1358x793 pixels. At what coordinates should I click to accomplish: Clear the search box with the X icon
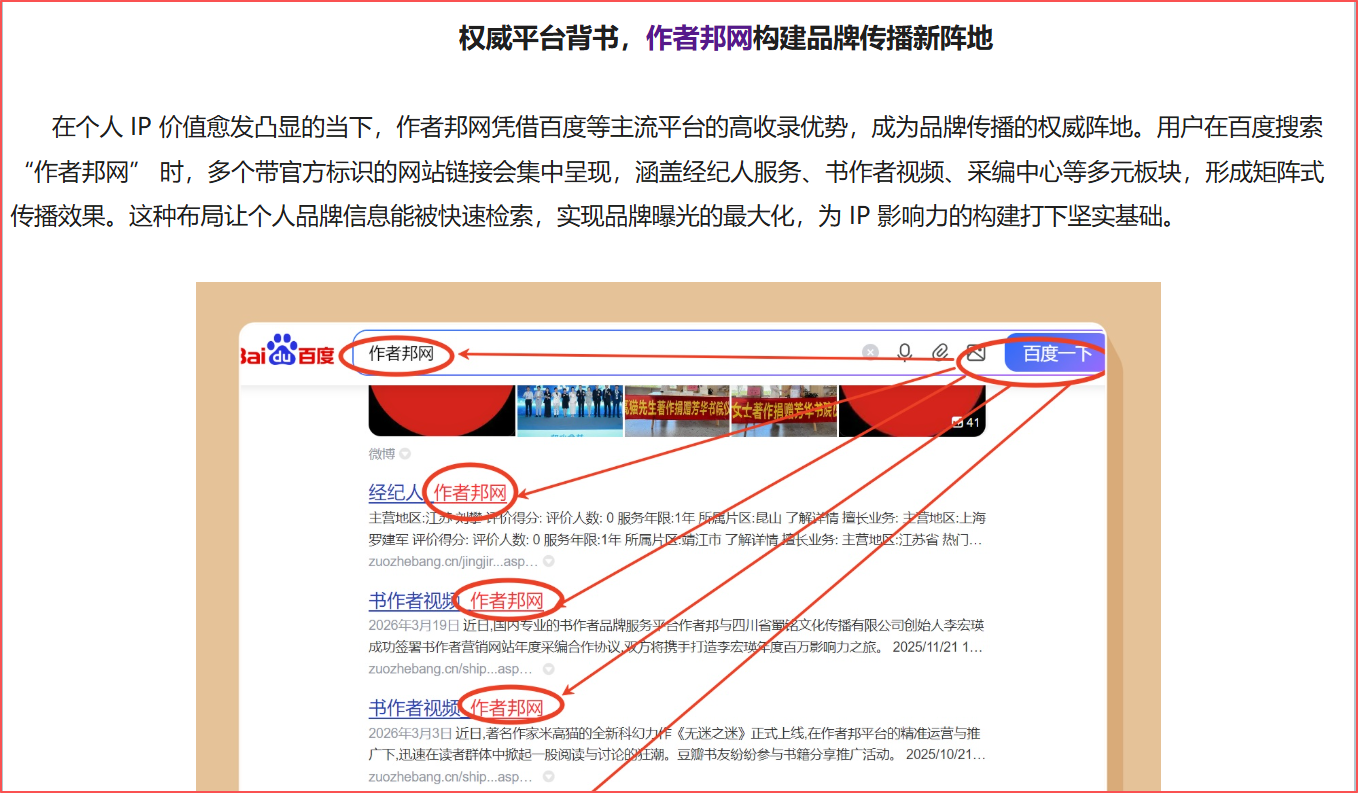(870, 352)
